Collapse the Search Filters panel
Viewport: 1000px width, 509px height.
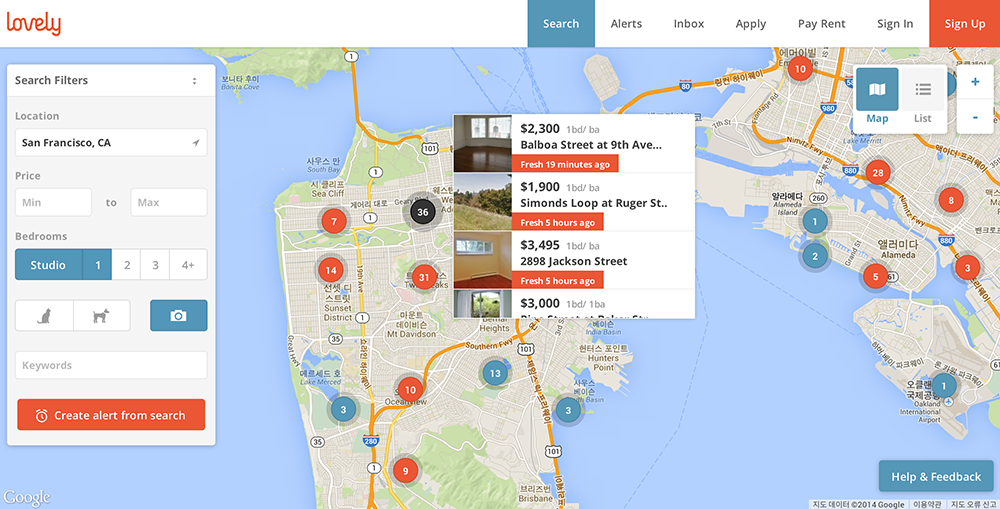(x=195, y=81)
